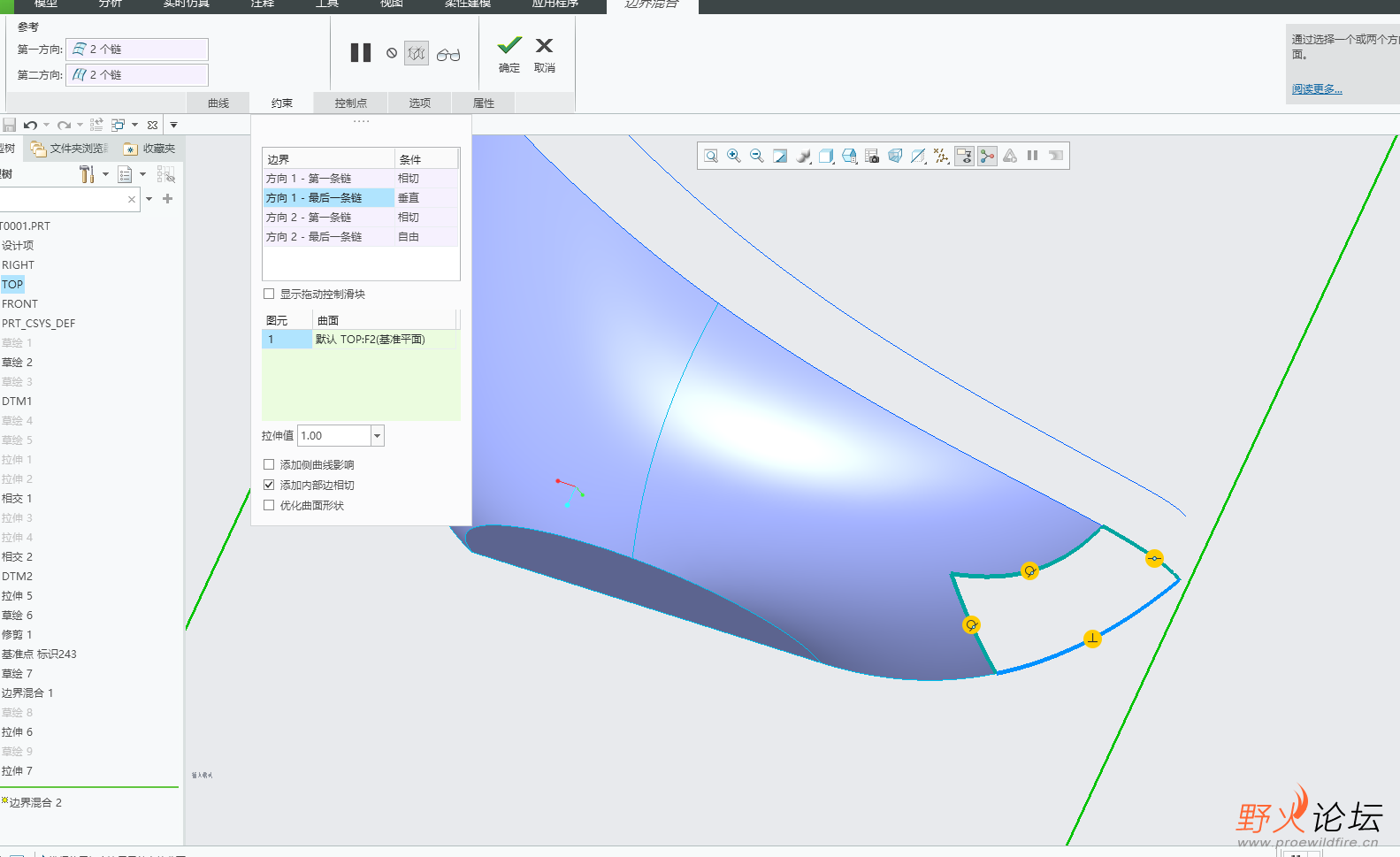Select 边界混合 1 in the model tree

(x=27, y=692)
